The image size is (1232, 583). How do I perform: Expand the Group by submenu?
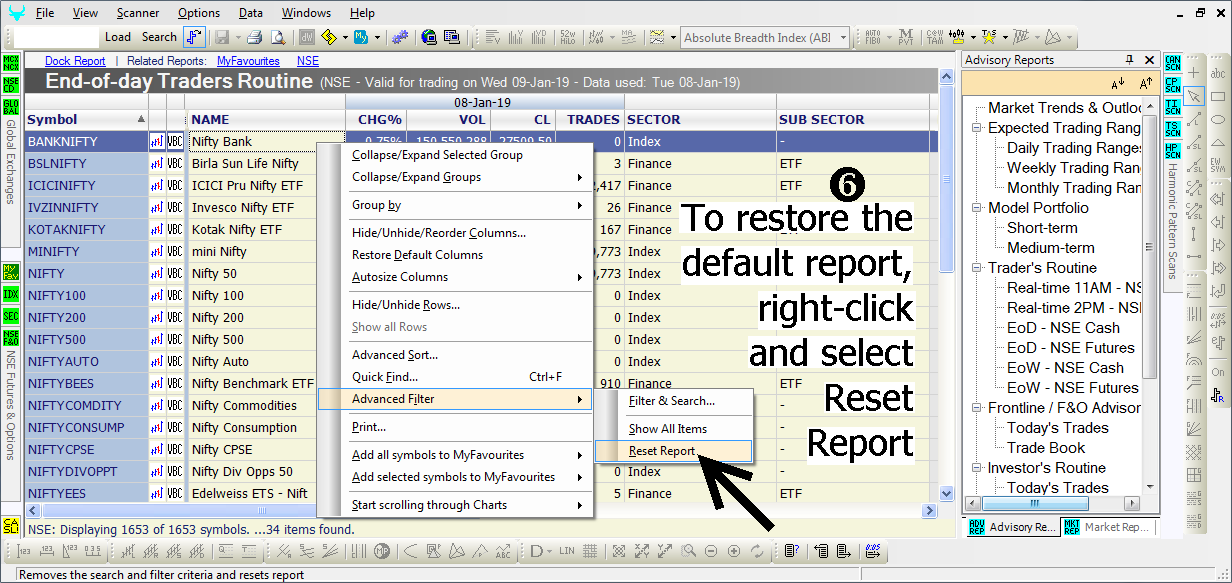coord(455,205)
